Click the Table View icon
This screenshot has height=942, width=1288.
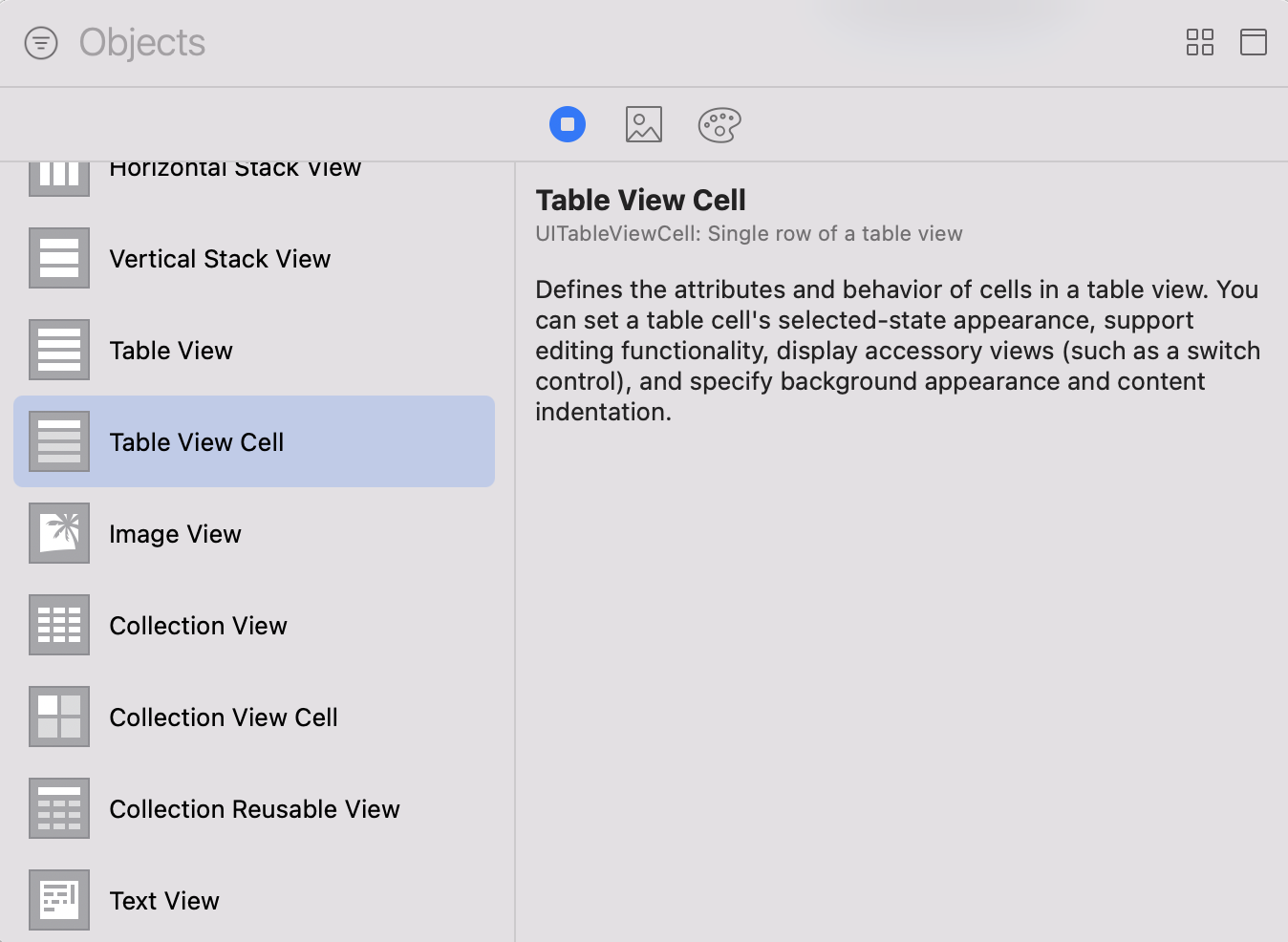[x=59, y=350]
